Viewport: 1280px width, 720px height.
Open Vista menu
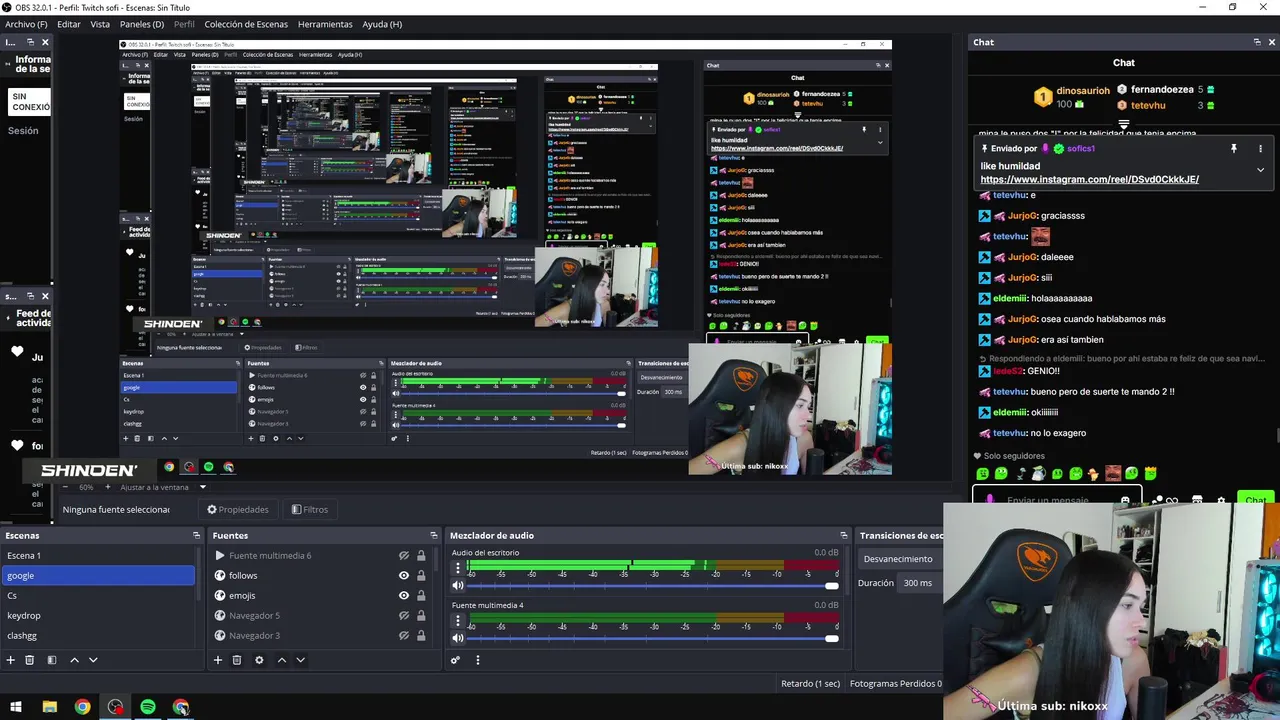pyautogui.click(x=100, y=24)
